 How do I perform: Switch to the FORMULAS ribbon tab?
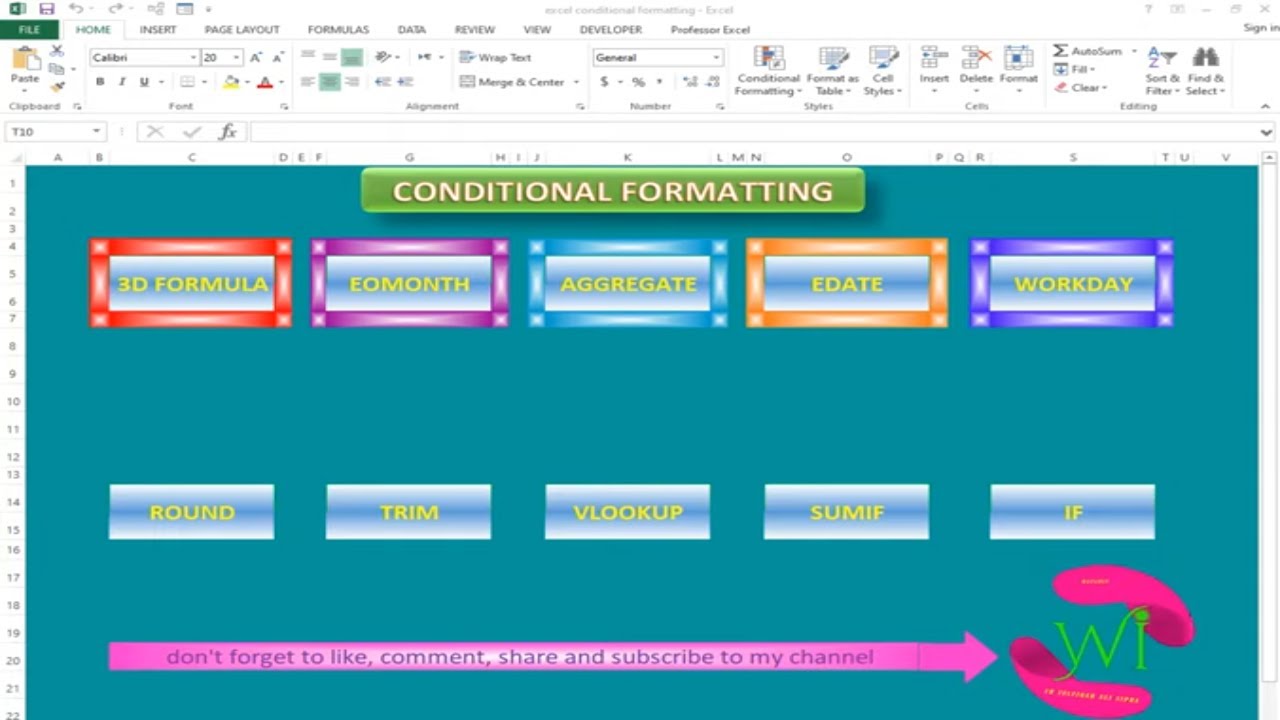click(x=338, y=30)
